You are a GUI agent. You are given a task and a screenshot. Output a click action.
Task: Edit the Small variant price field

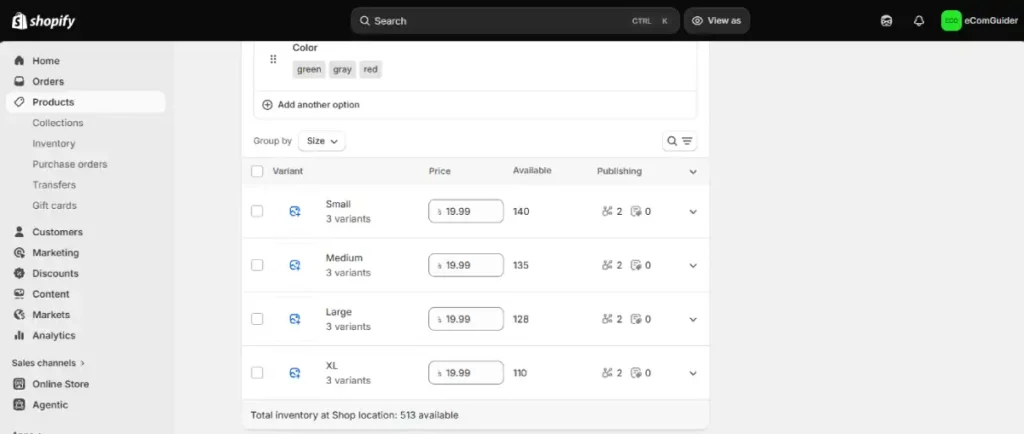pos(466,211)
